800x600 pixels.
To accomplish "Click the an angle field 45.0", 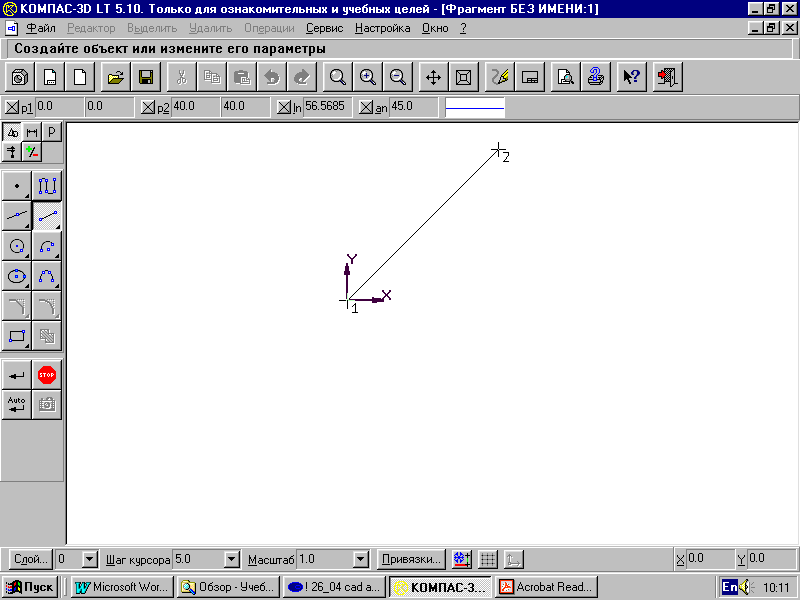I will (413, 107).
